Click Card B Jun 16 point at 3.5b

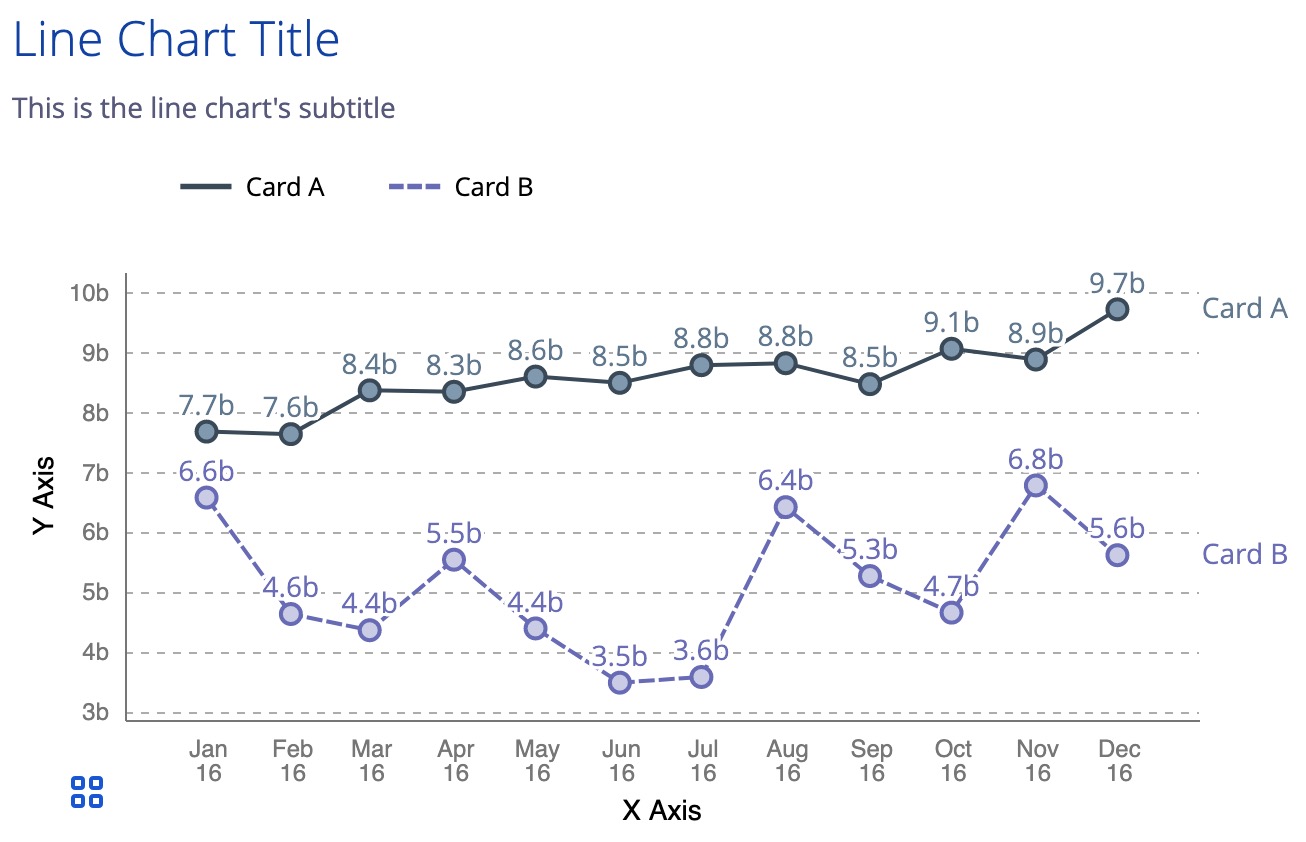coord(620,683)
